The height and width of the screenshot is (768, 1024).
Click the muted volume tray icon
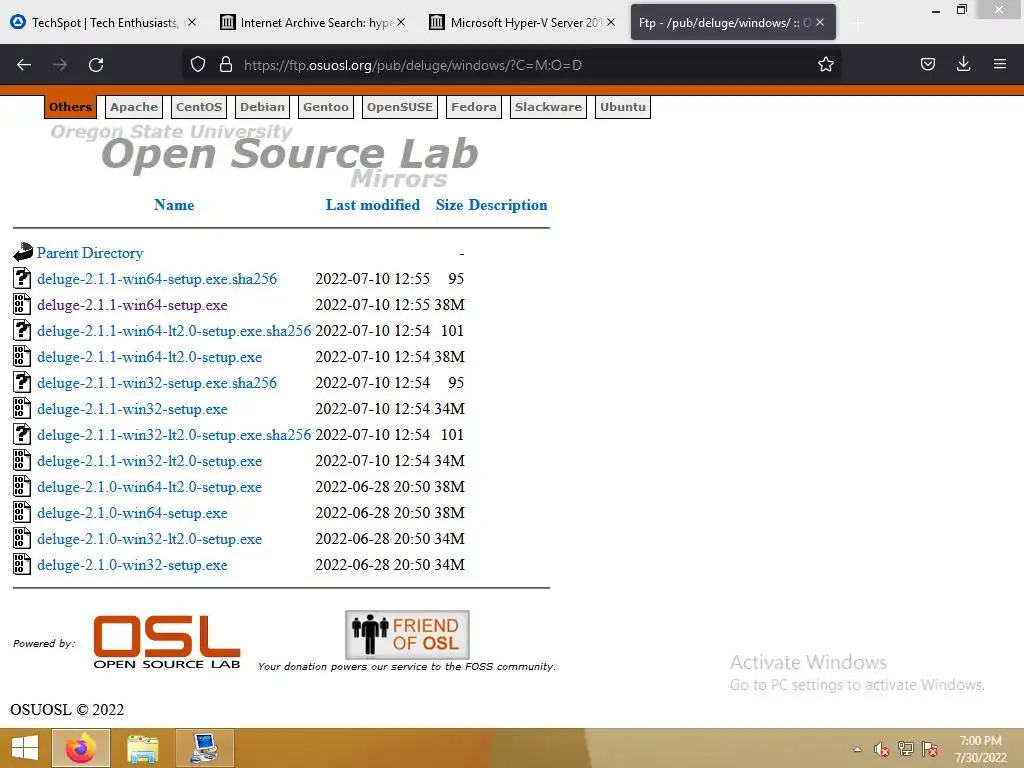[x=882, y=749]
